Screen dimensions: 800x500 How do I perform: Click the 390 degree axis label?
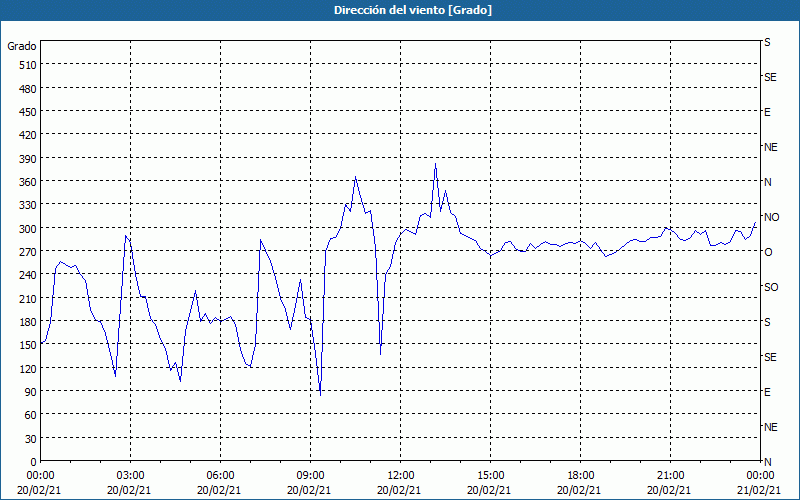pos(29,159)
